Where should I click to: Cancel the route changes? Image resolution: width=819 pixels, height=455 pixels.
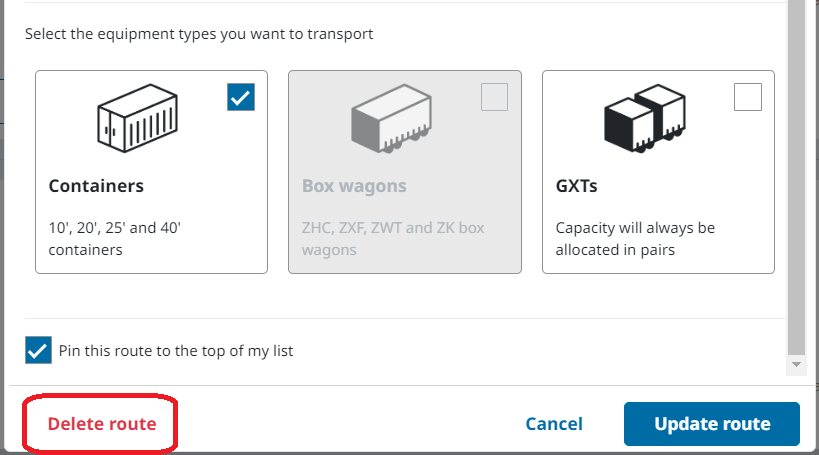coord(554,424)
